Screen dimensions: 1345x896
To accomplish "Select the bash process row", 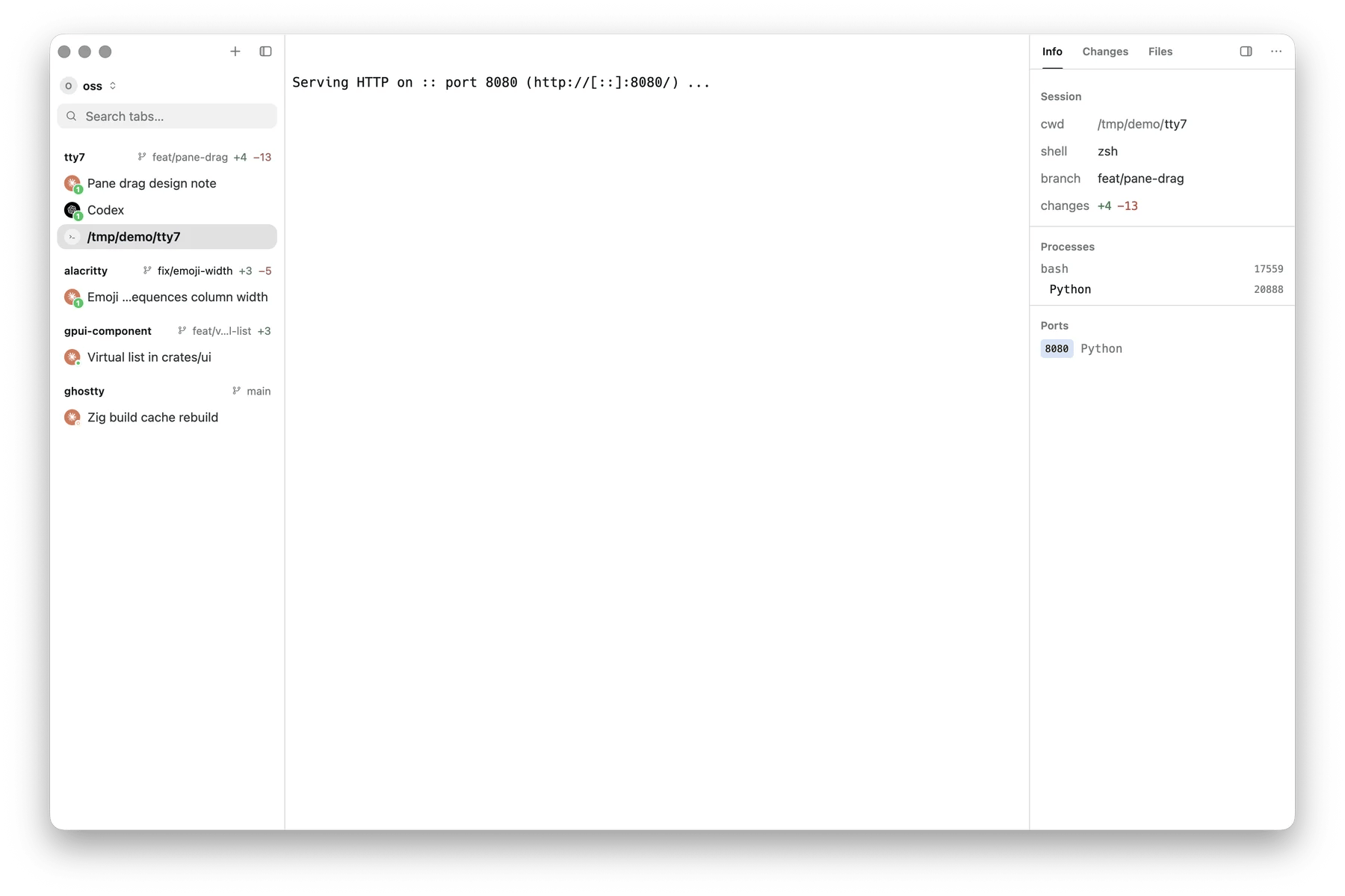I will 1162,269.
